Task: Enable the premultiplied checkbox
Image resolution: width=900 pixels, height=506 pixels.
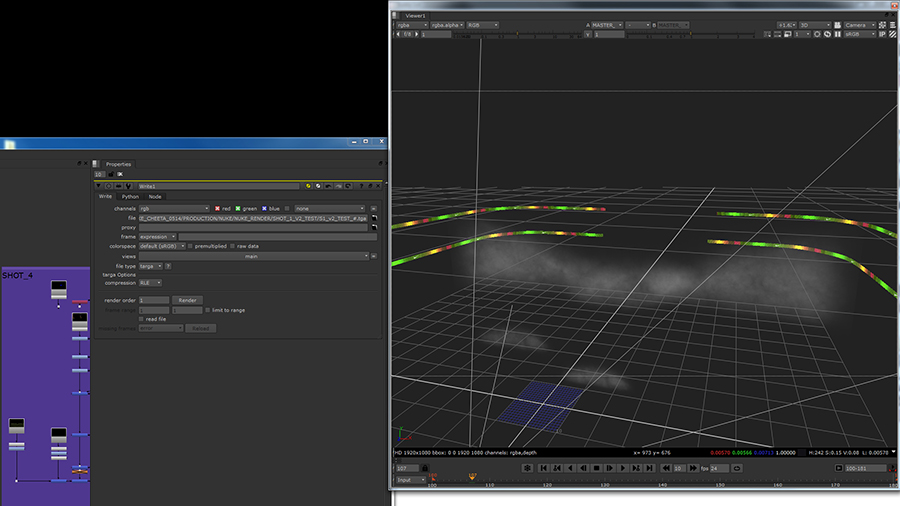Action: click(192, 246)
